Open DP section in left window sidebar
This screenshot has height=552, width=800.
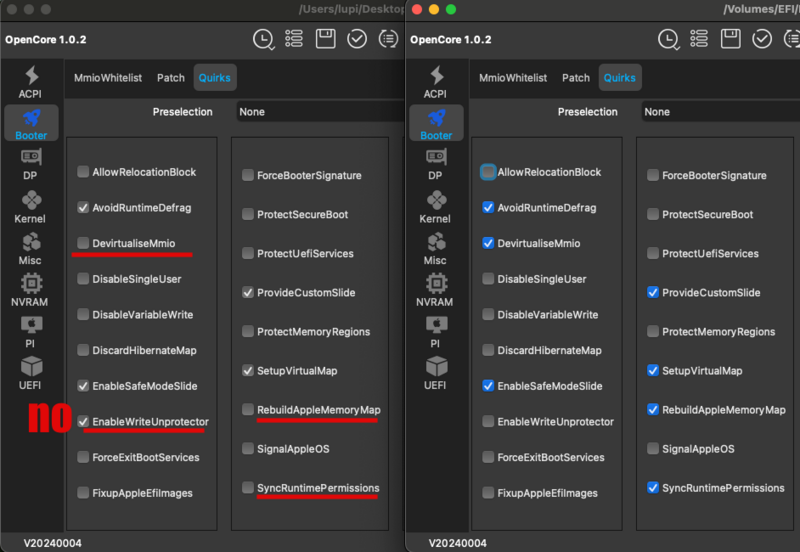[30, 164]
